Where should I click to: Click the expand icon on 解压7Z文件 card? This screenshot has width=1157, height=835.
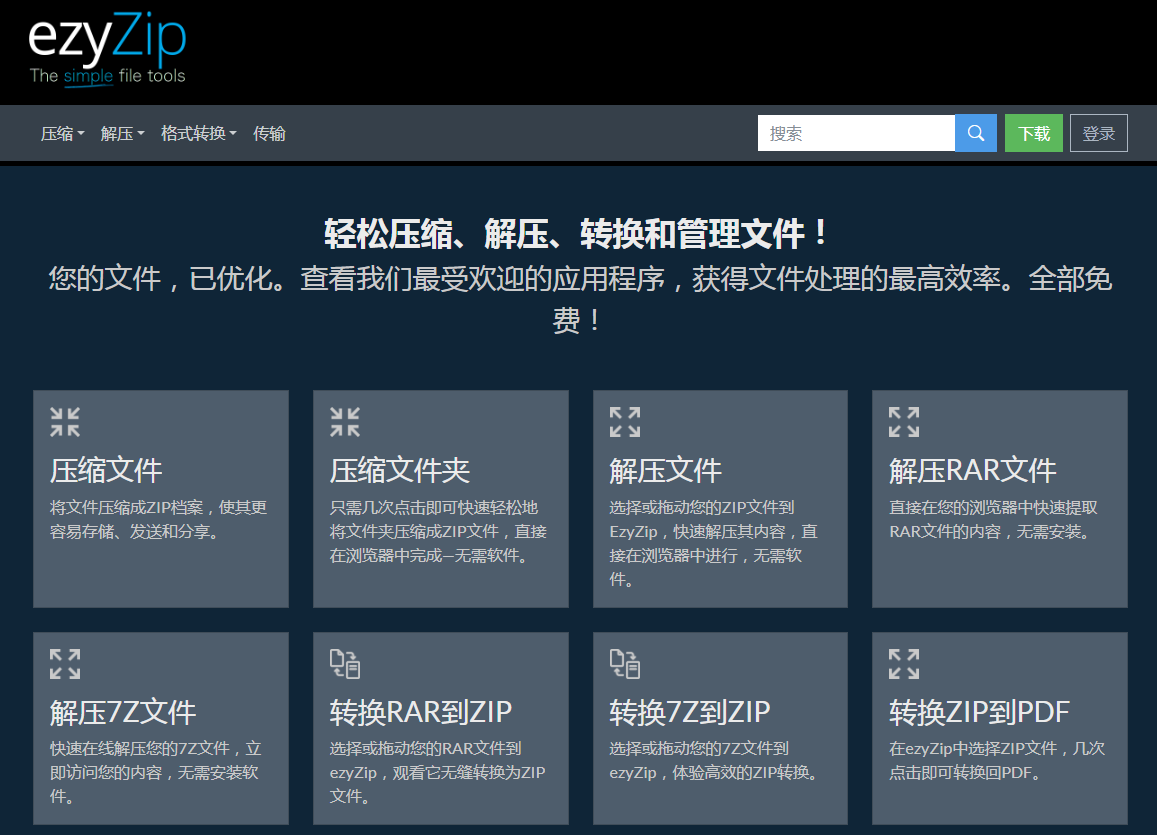coord(65,664)
